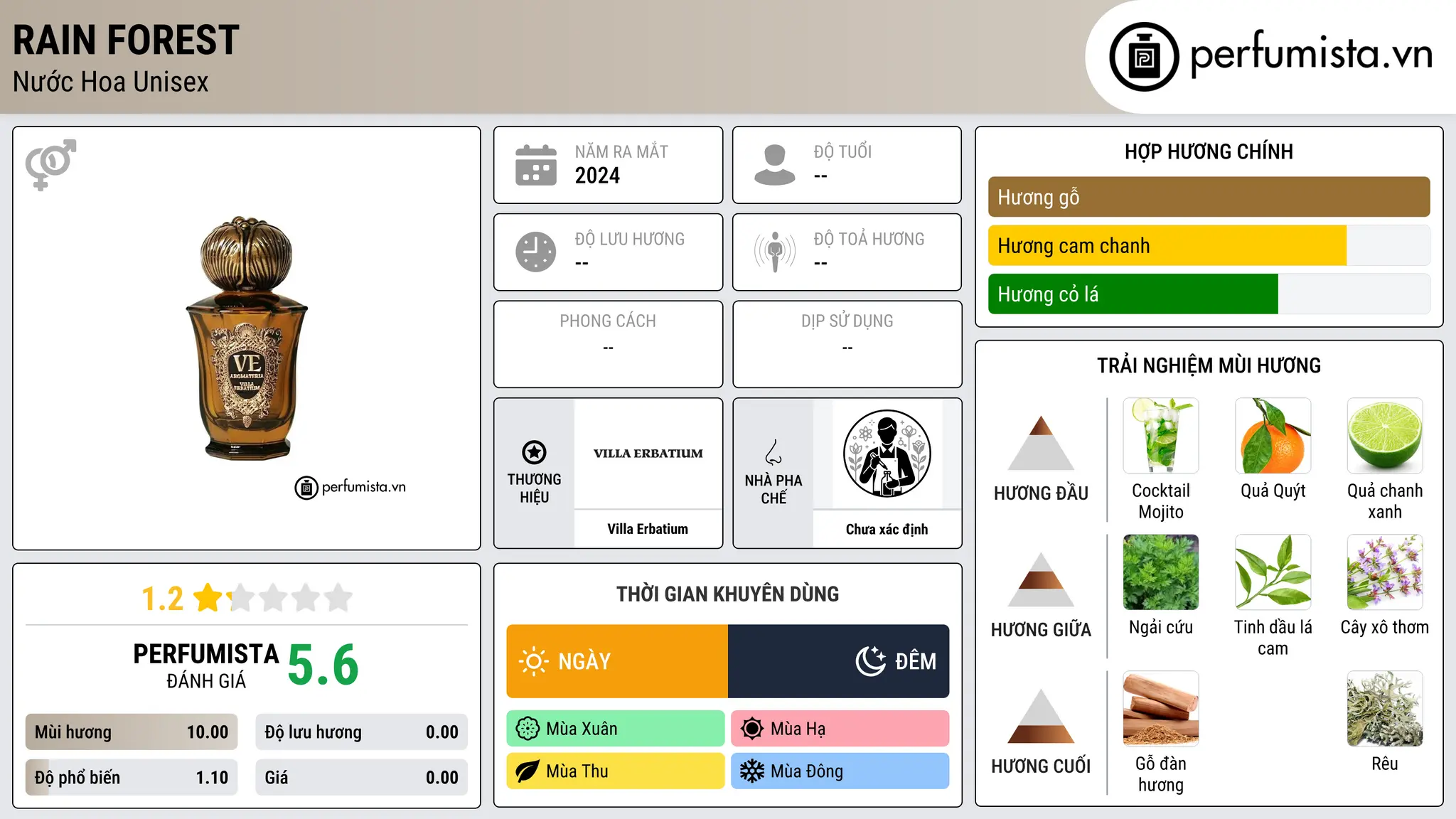The height and width of the screenshot is (819, 1456).
Task: Click the Dịp sử dụng card
Action: point(847,344)
